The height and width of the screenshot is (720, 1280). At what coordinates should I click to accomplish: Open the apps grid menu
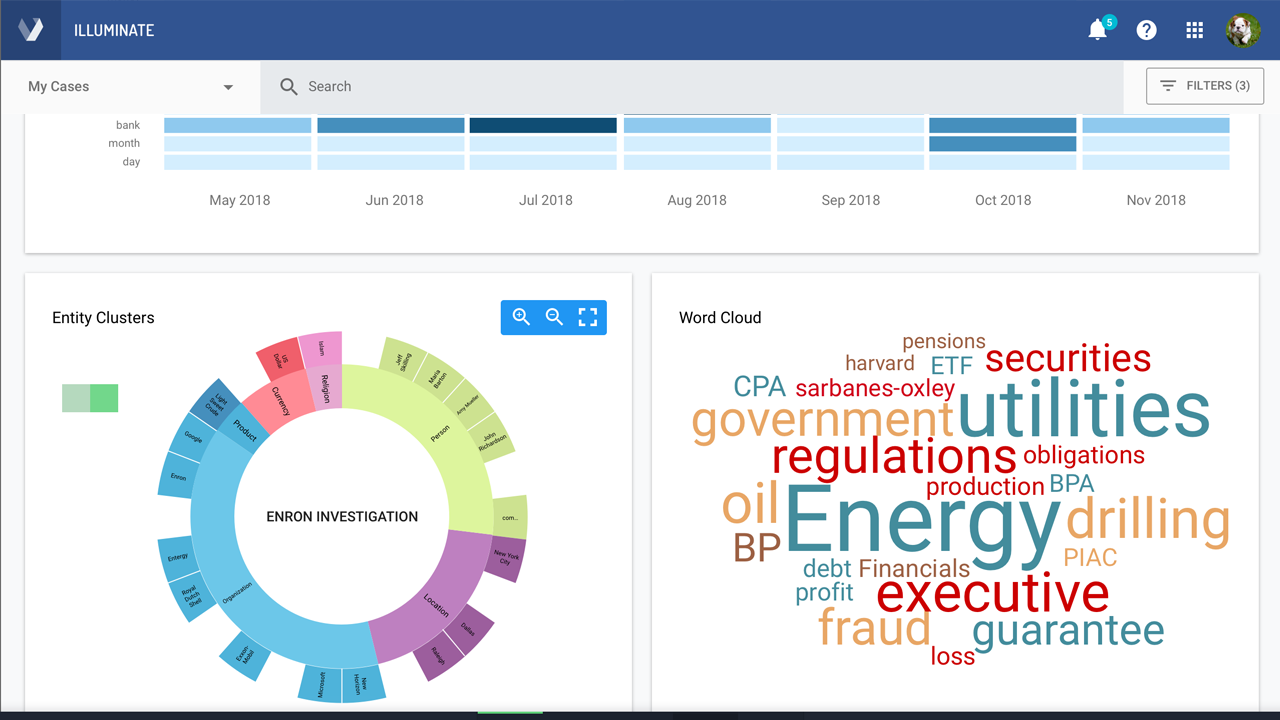1194,30
